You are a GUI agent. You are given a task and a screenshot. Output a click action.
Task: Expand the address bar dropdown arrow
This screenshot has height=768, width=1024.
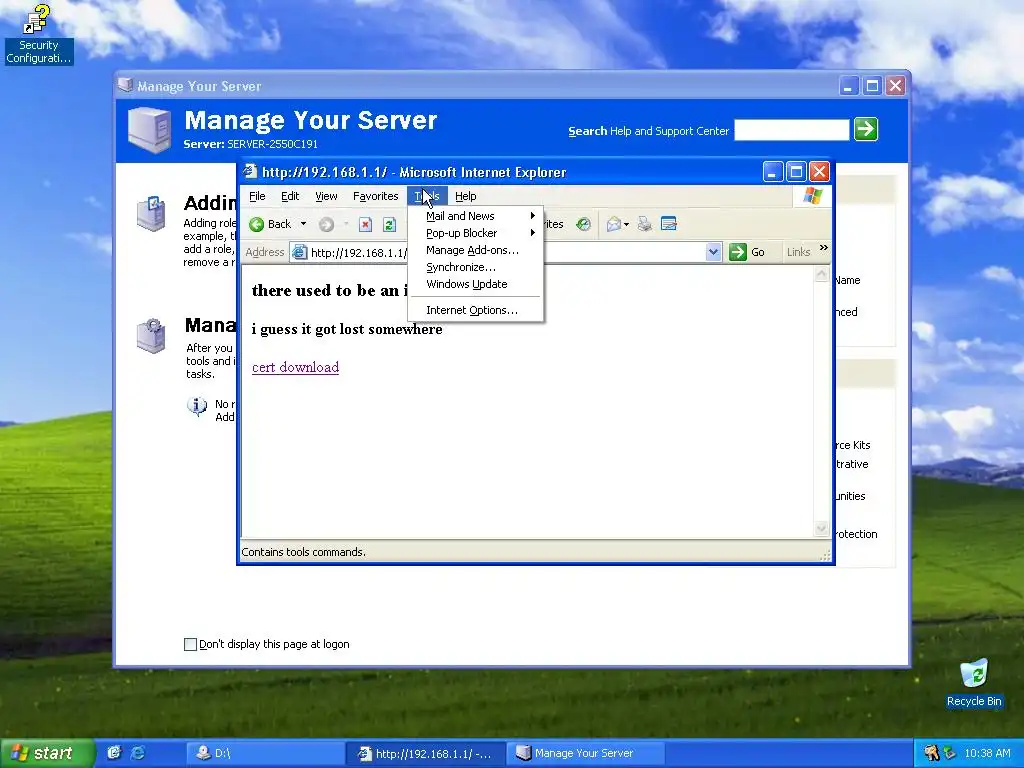coord(713,252)
